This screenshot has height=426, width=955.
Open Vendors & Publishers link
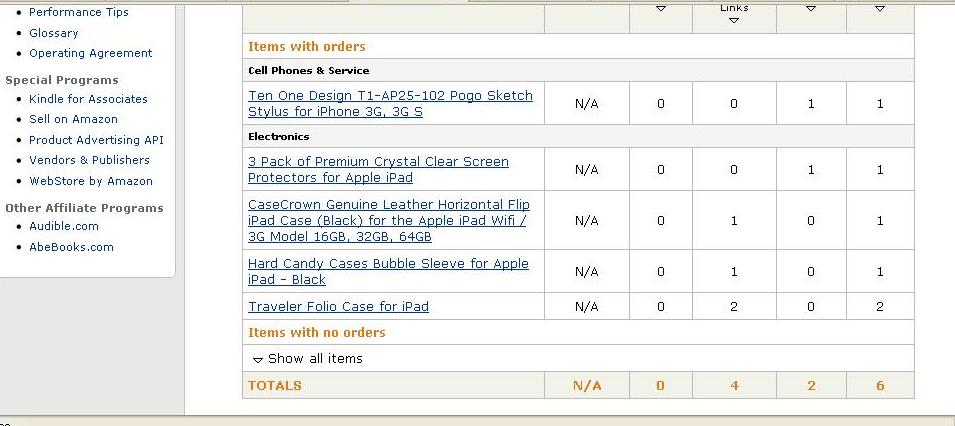tap(89, 160)
